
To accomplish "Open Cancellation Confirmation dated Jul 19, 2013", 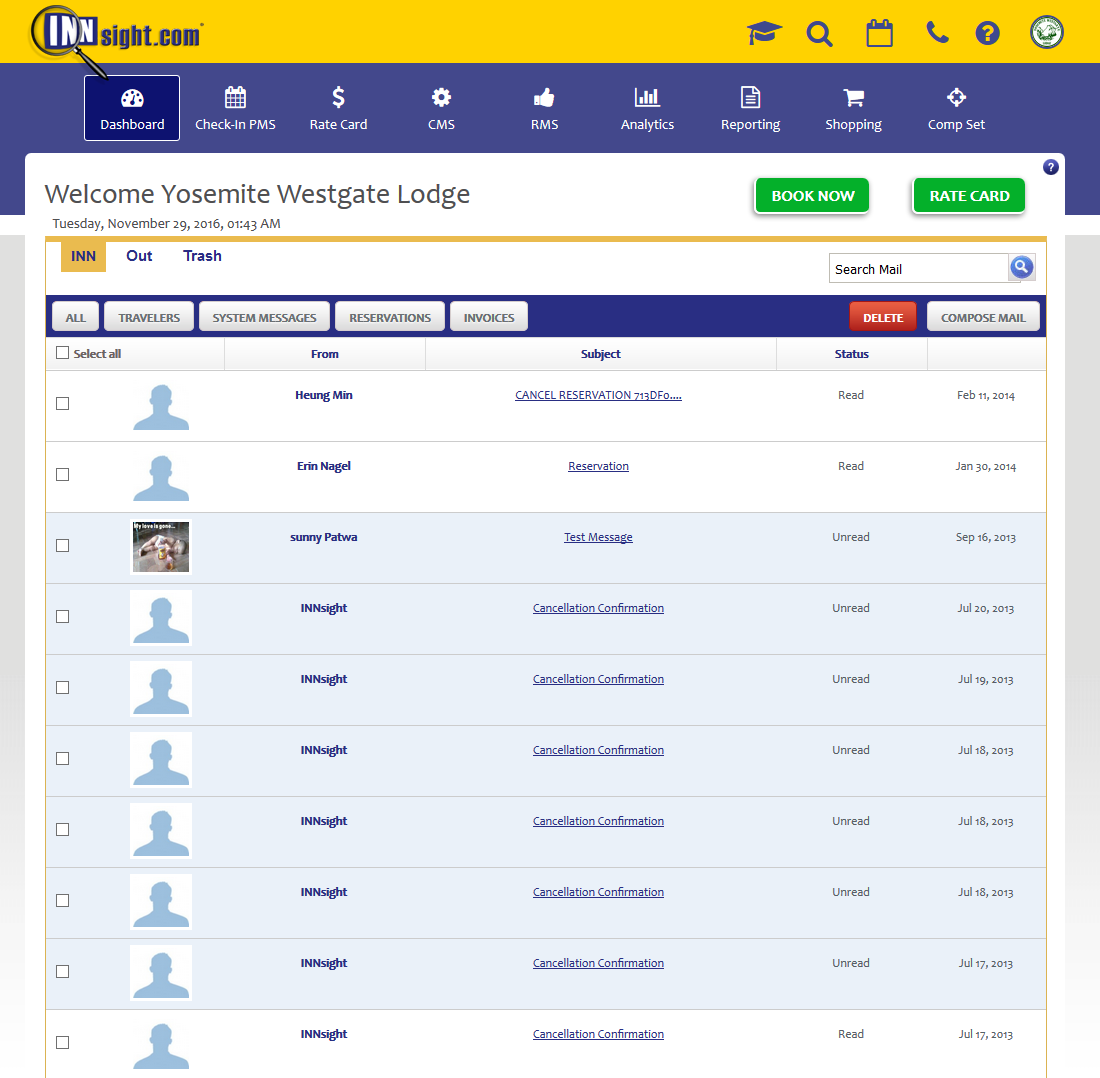I will [598, 679].
